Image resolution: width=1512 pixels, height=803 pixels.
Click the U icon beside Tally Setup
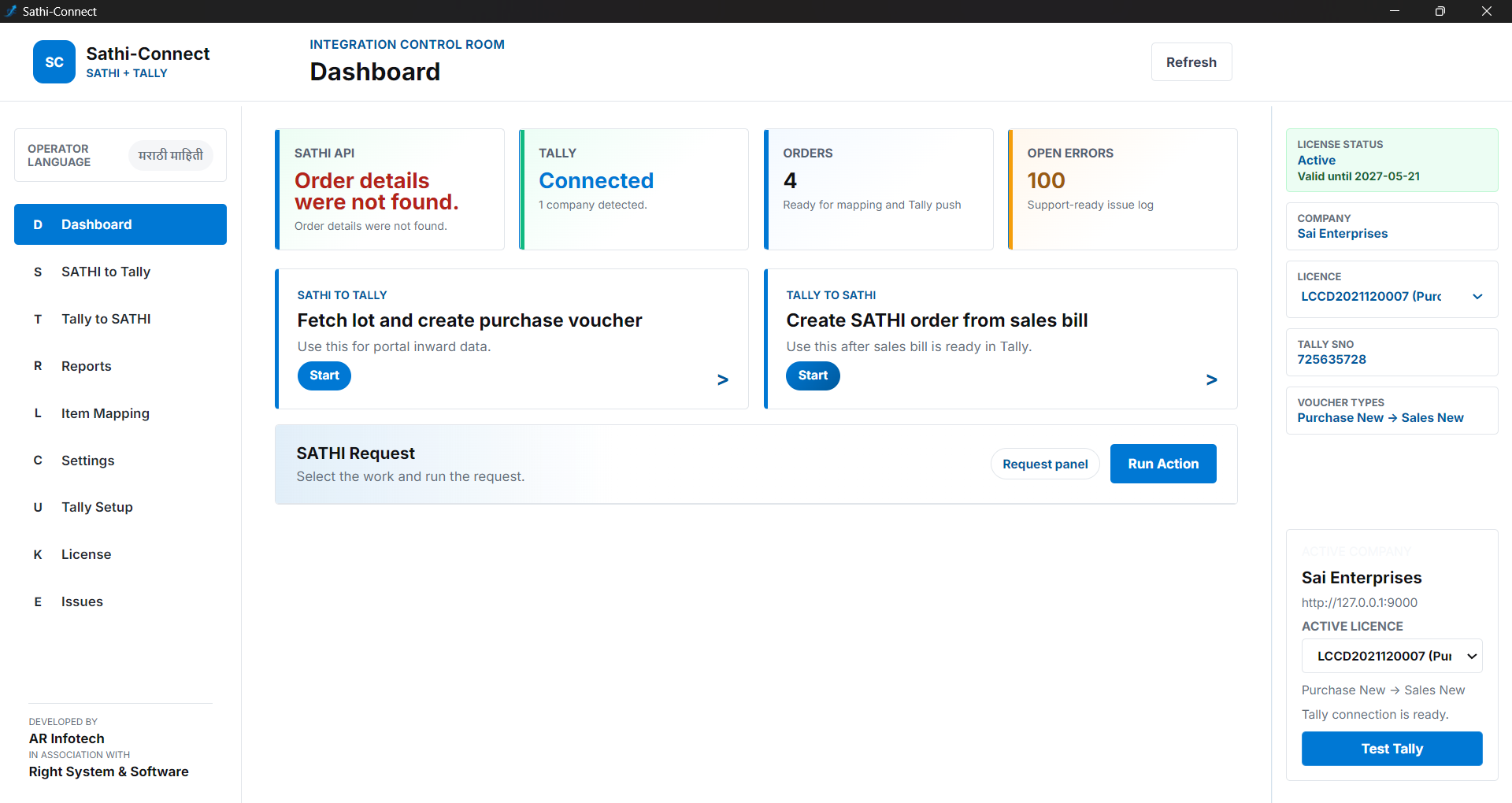click(38, 507)
